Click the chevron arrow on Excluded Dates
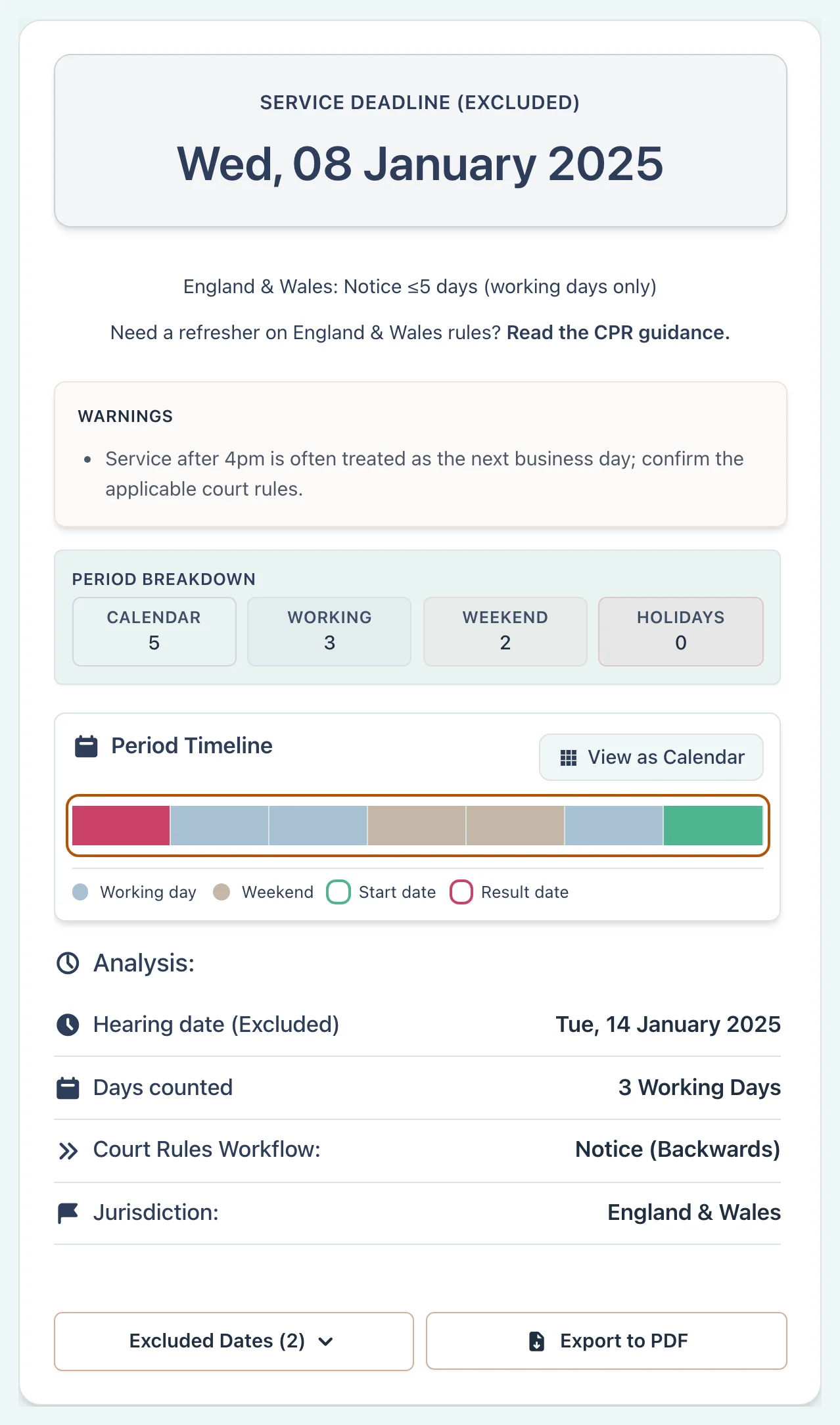840x1425 pixels. click(x=325, y=1342)
